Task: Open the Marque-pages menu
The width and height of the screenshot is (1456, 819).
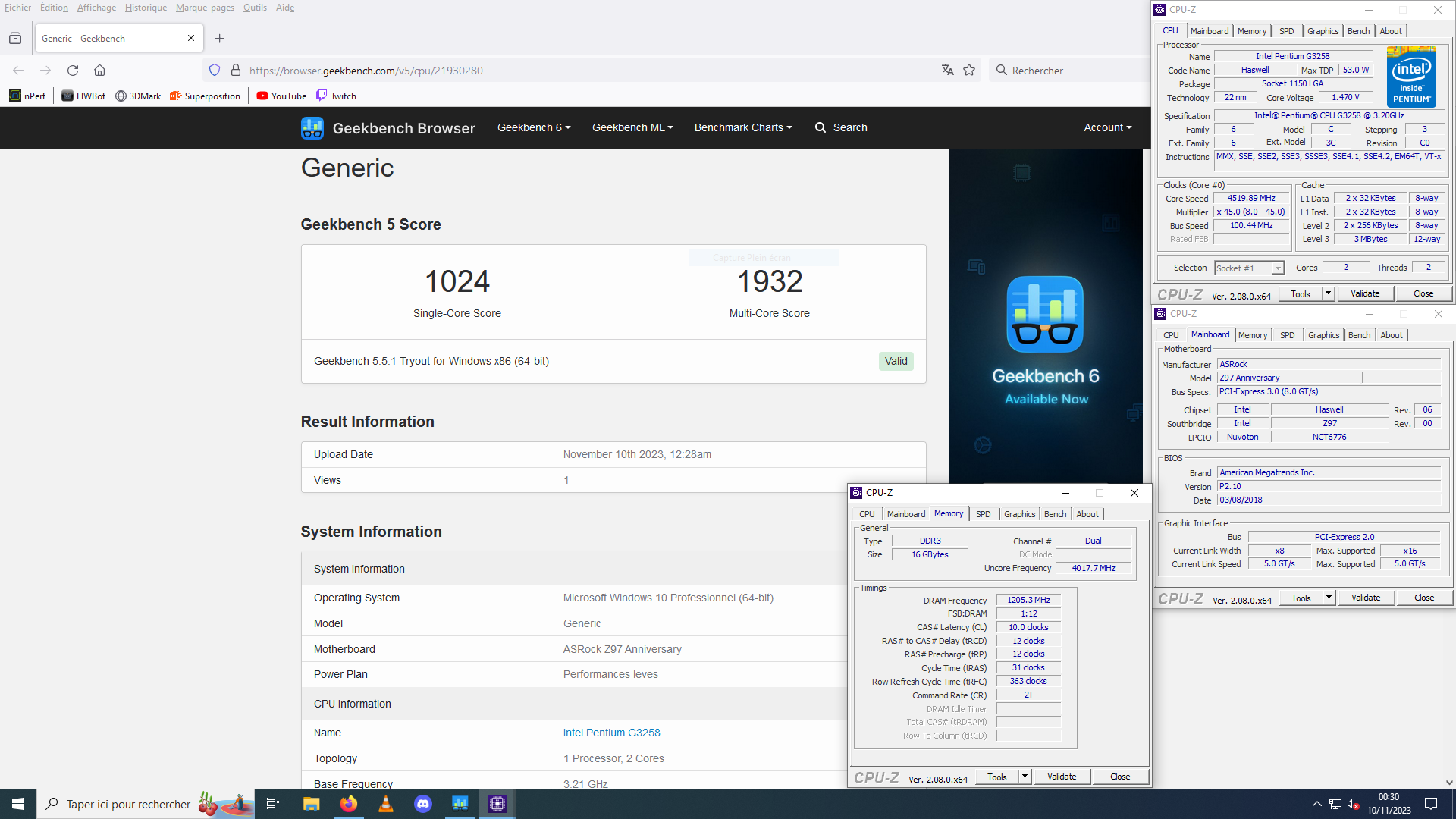Action: (x=205, y=8)
